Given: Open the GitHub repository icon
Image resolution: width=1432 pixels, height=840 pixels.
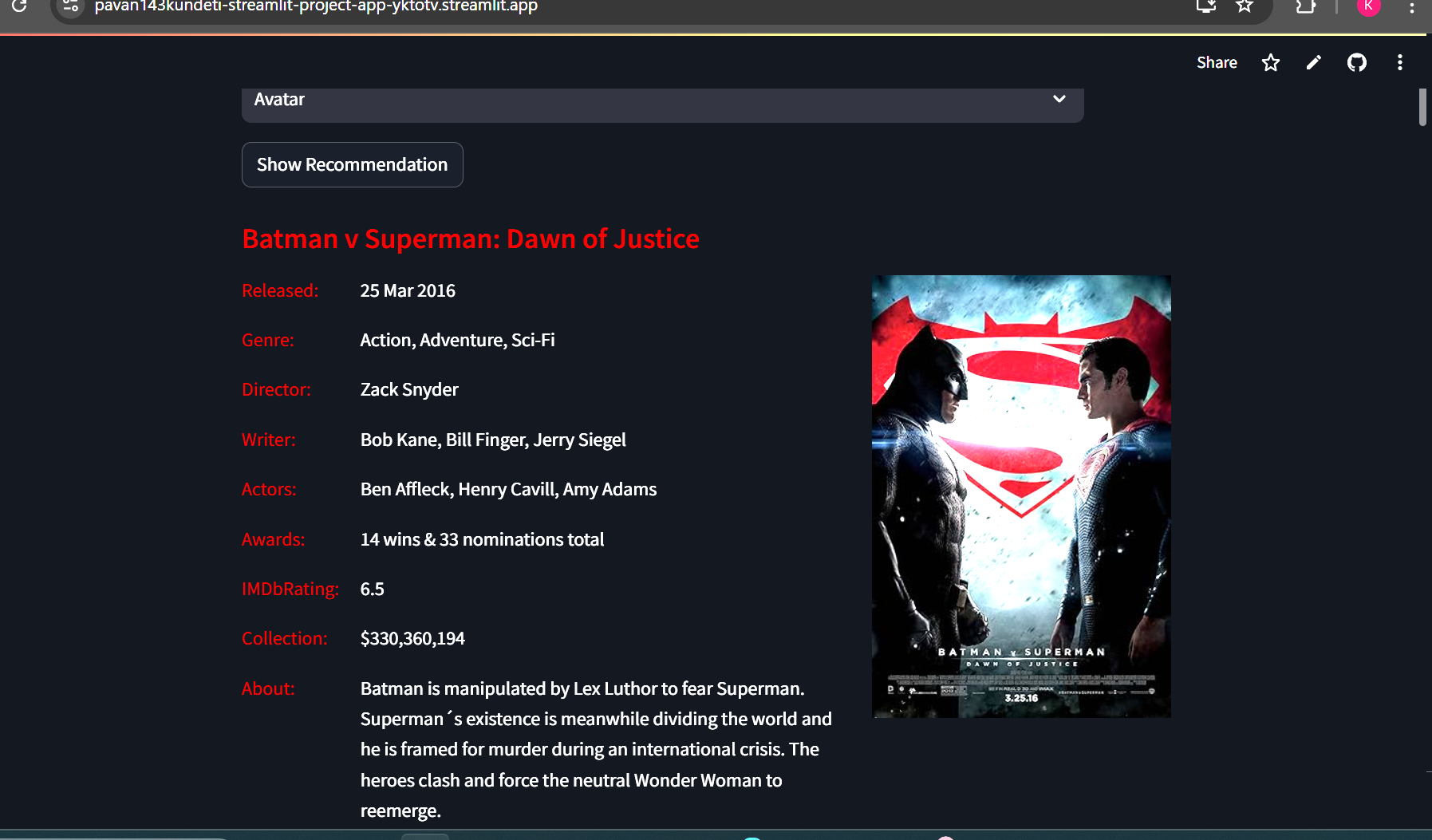Looking at the screenshot, I should [x=1357, y=62].
